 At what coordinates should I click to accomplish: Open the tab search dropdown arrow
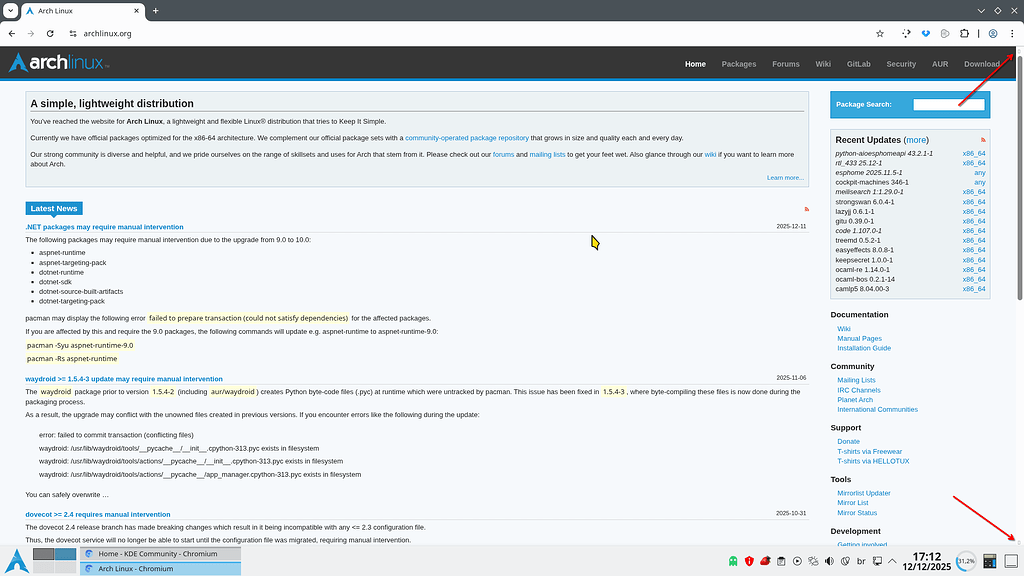click(982, 10)
